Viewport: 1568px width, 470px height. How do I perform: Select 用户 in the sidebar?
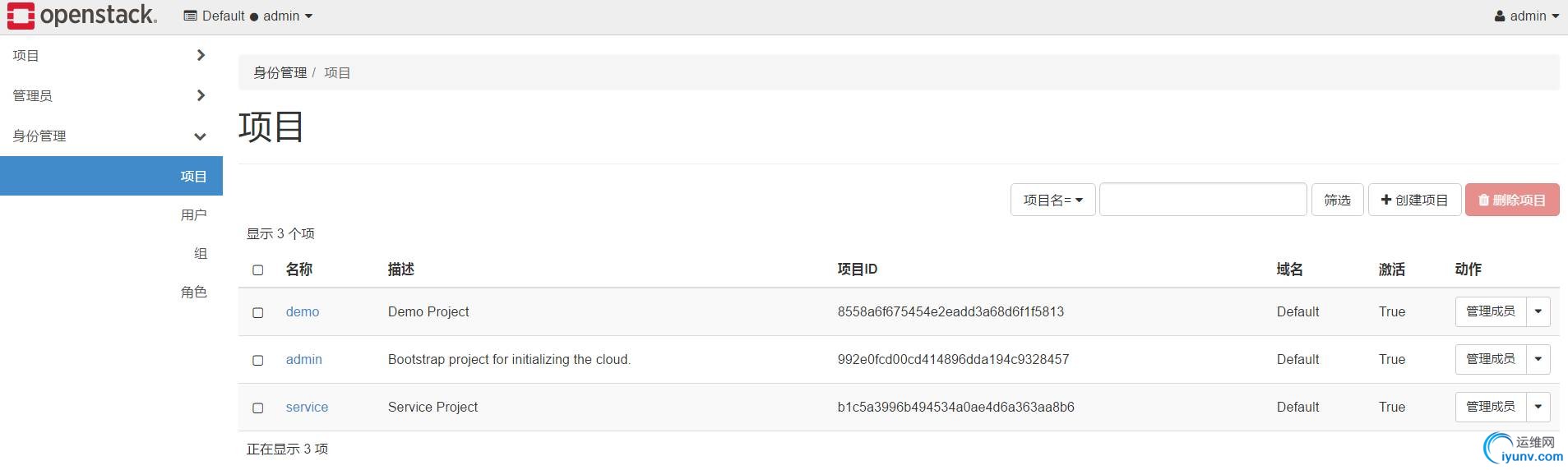tap(193, 215)
